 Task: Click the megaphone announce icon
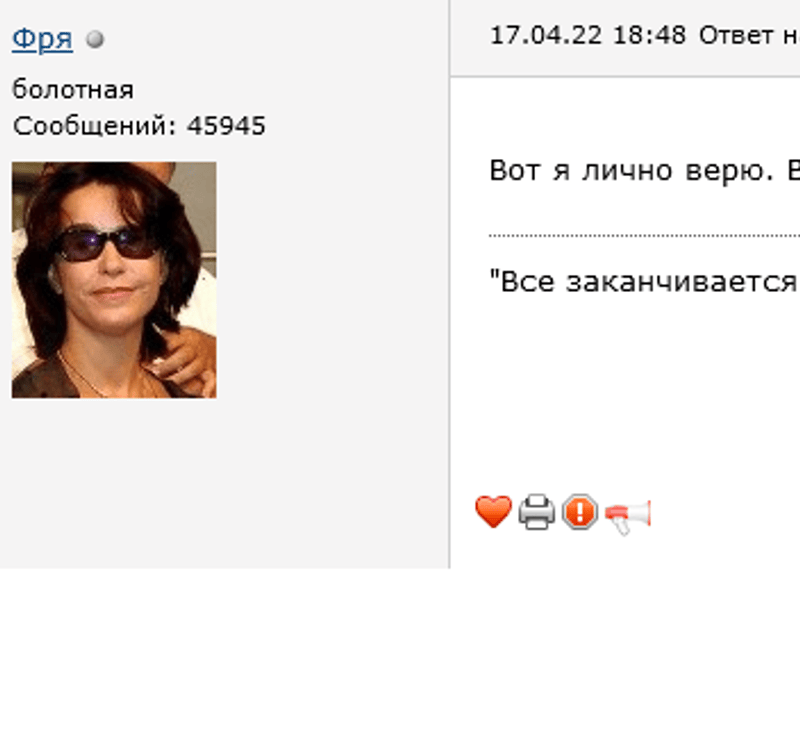pos(628,517)
